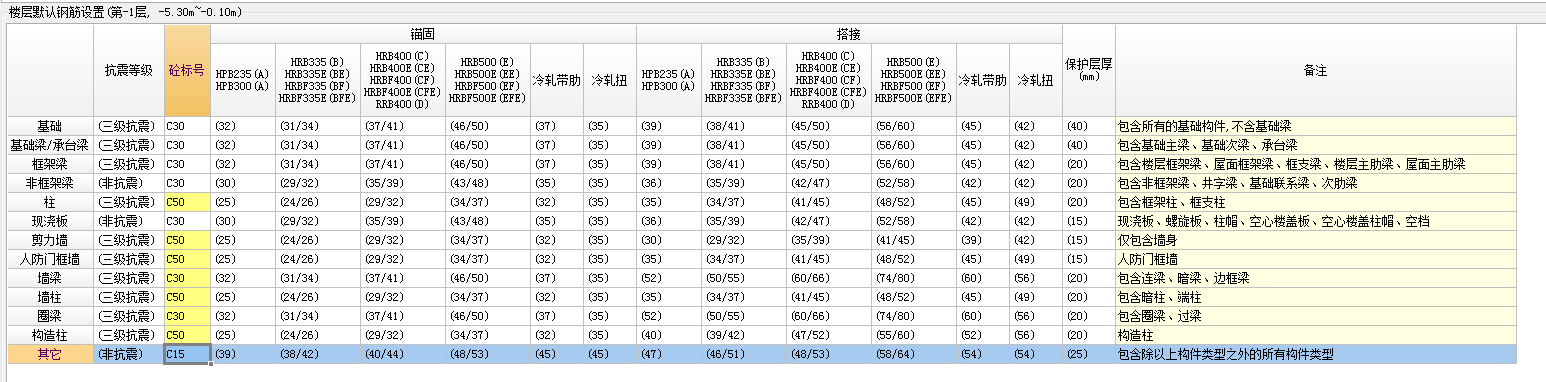Select the 砼标号 column header
The width and height of the screenshot is (1546, 382).
coord(187,71)
